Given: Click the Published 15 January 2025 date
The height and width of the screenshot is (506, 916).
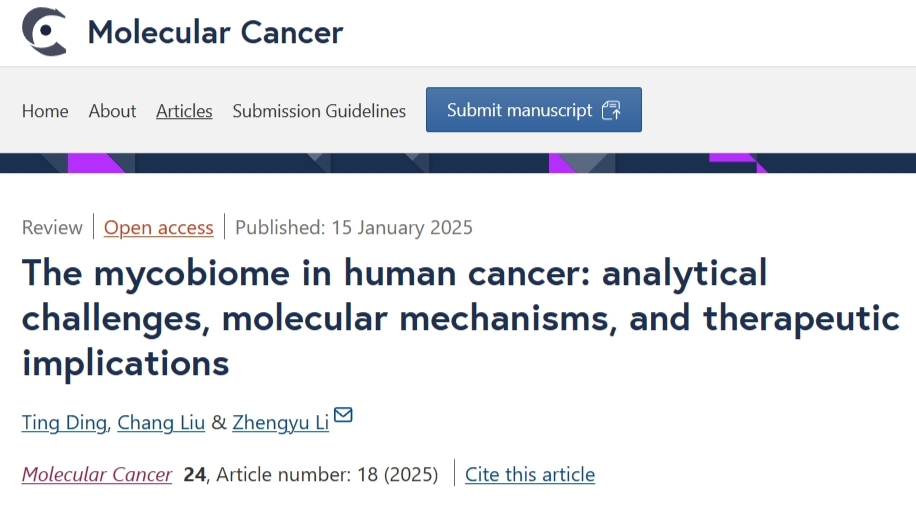Looking at the screenshot, I should pos(353,227).
